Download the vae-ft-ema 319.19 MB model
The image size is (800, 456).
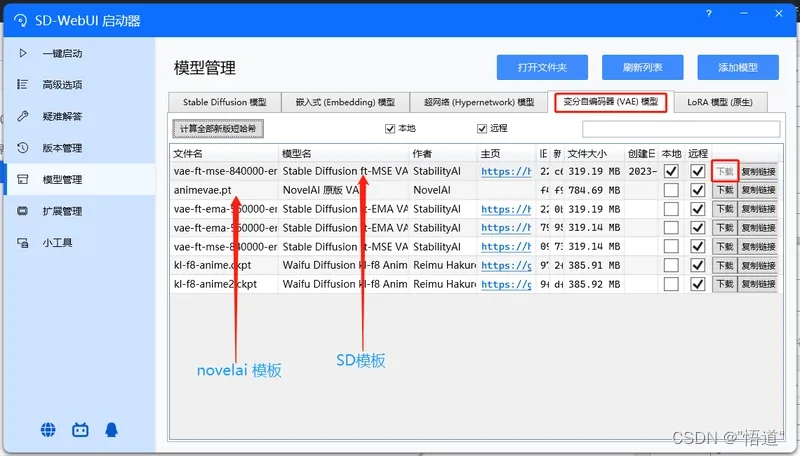click(724, 209)
